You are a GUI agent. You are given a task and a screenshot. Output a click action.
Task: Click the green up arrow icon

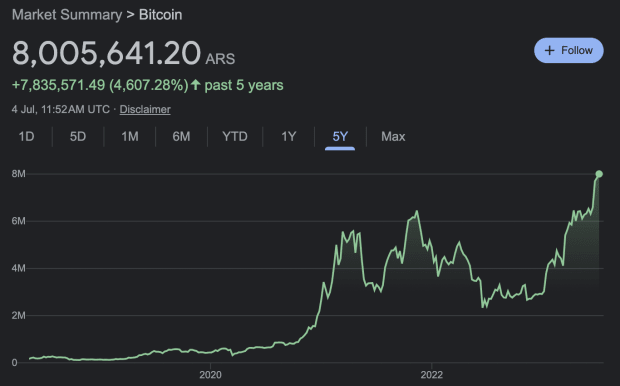[195, 84]
